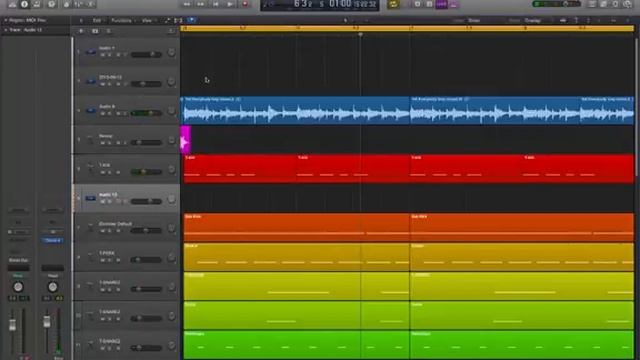This screenshot has width=640, height=360.
Task: Click the Fast Forward transport button
Action: coord(201,4)
